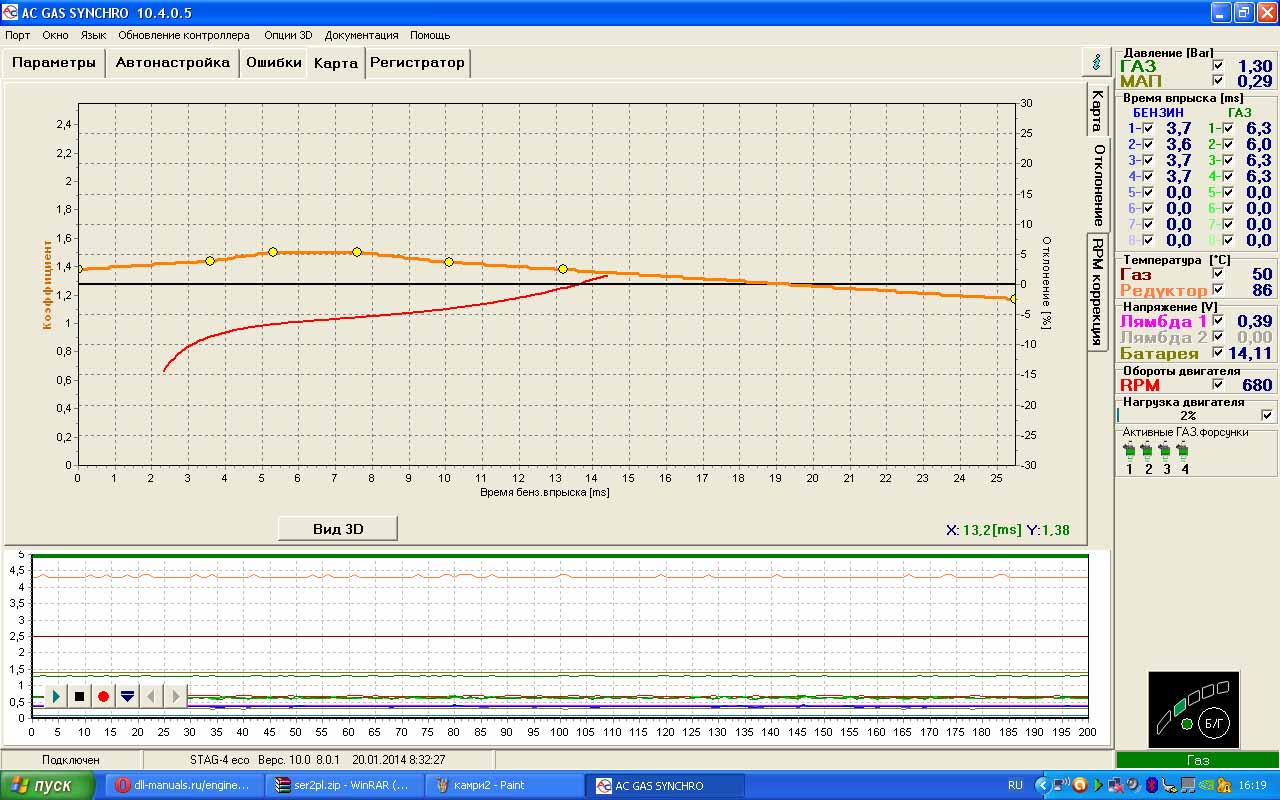
Task: Switch to the Opera dll-manuals.ru taskbar window
Action: (x=185, y=785)
